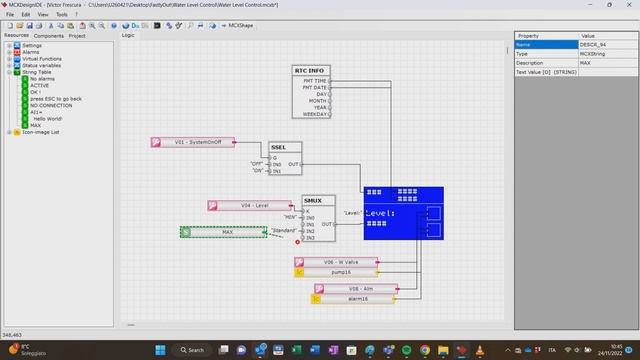Click the SMUX block header
The height and width of the screenshot is (360, 640).
point(318,201)
